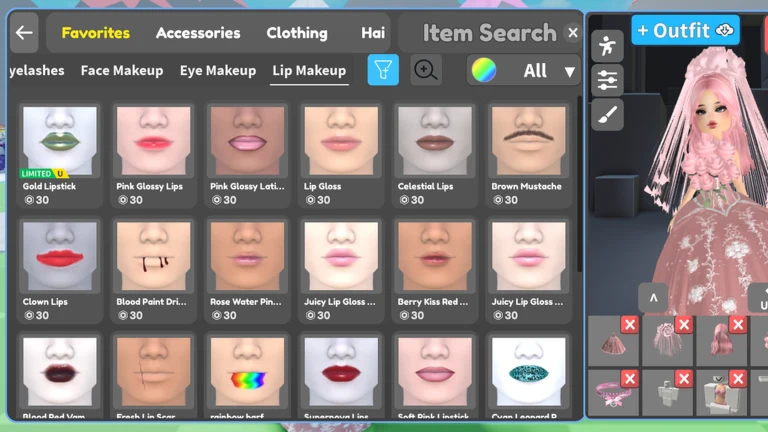This screenshot has width=768, height=432.
Task: Choose Pink Glossy Latina lips item
Action: [247, 155]
